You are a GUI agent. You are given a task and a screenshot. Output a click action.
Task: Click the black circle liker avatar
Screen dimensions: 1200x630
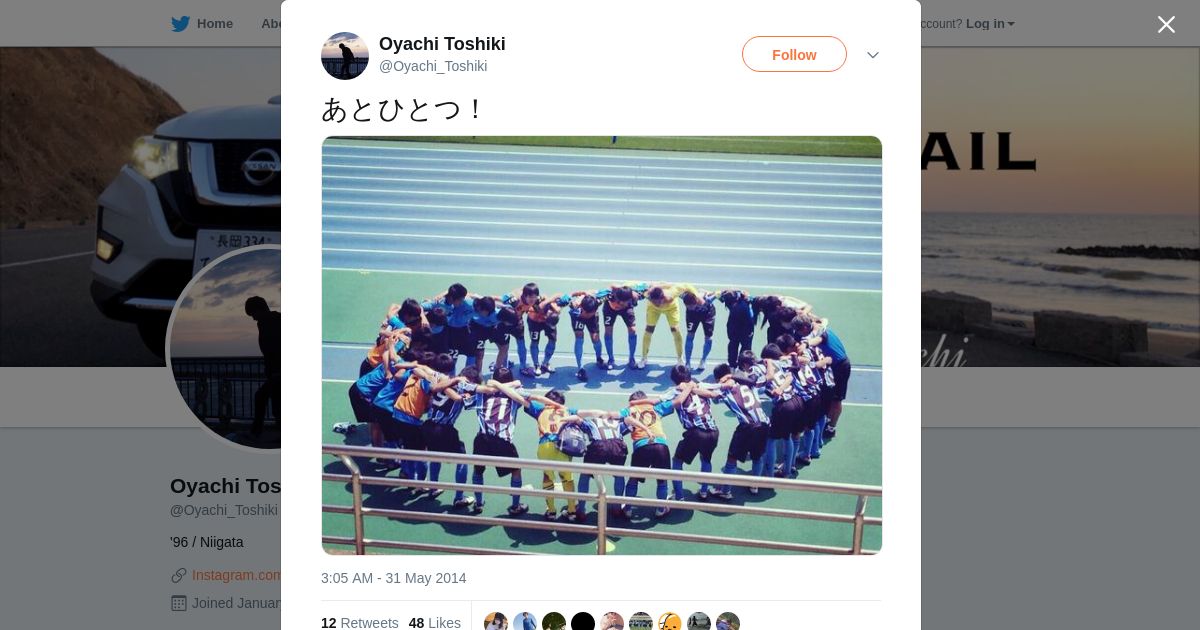pyautogui.click(x=583, y=622)
